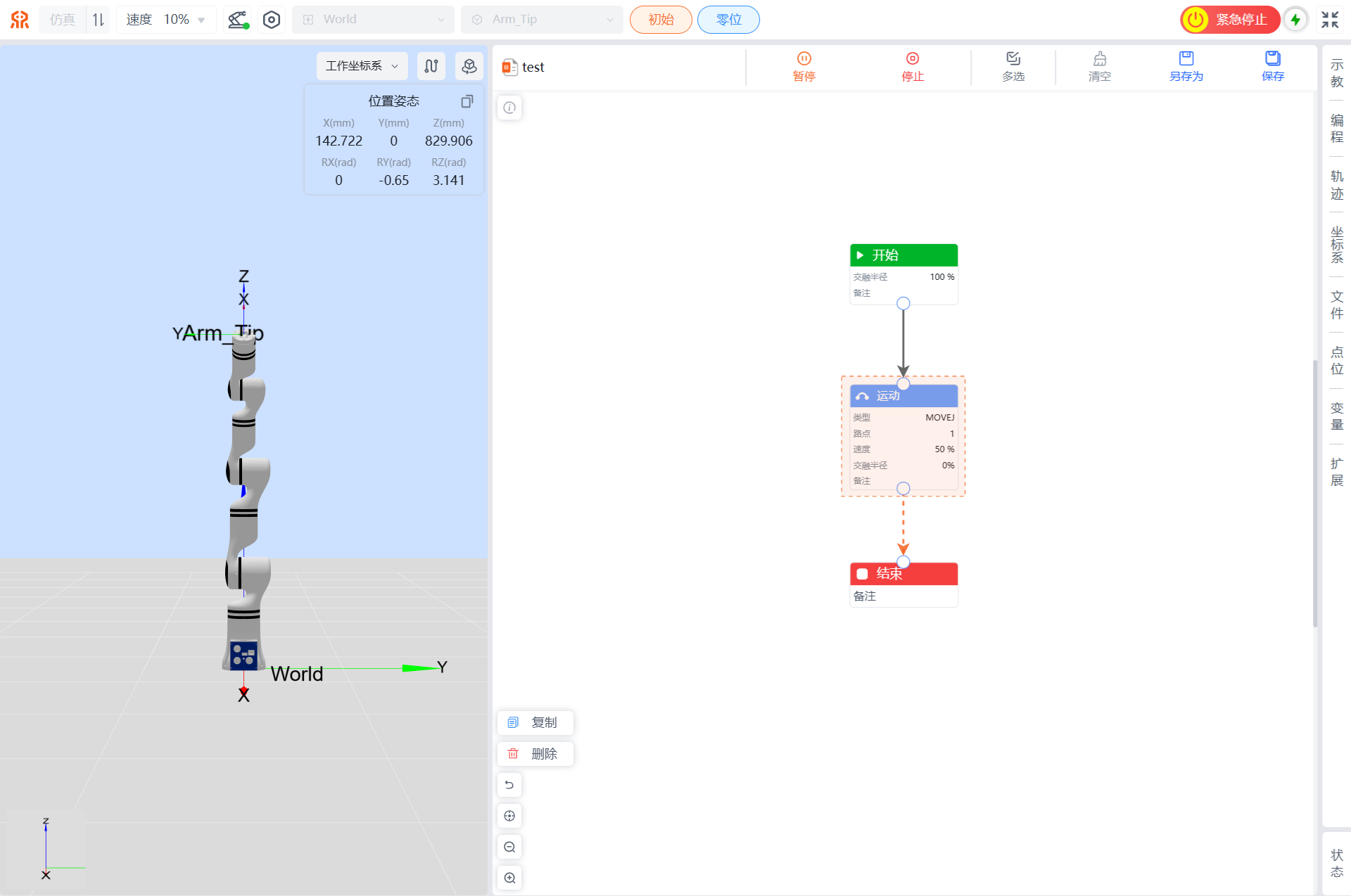Toggle the green lightning power button

1295,20
